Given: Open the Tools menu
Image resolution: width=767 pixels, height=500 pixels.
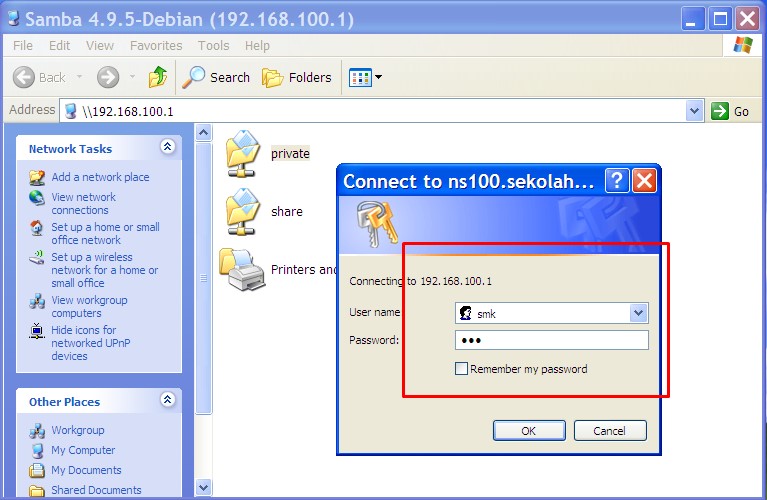Looking at the screenshot, I should coord(213,46).
